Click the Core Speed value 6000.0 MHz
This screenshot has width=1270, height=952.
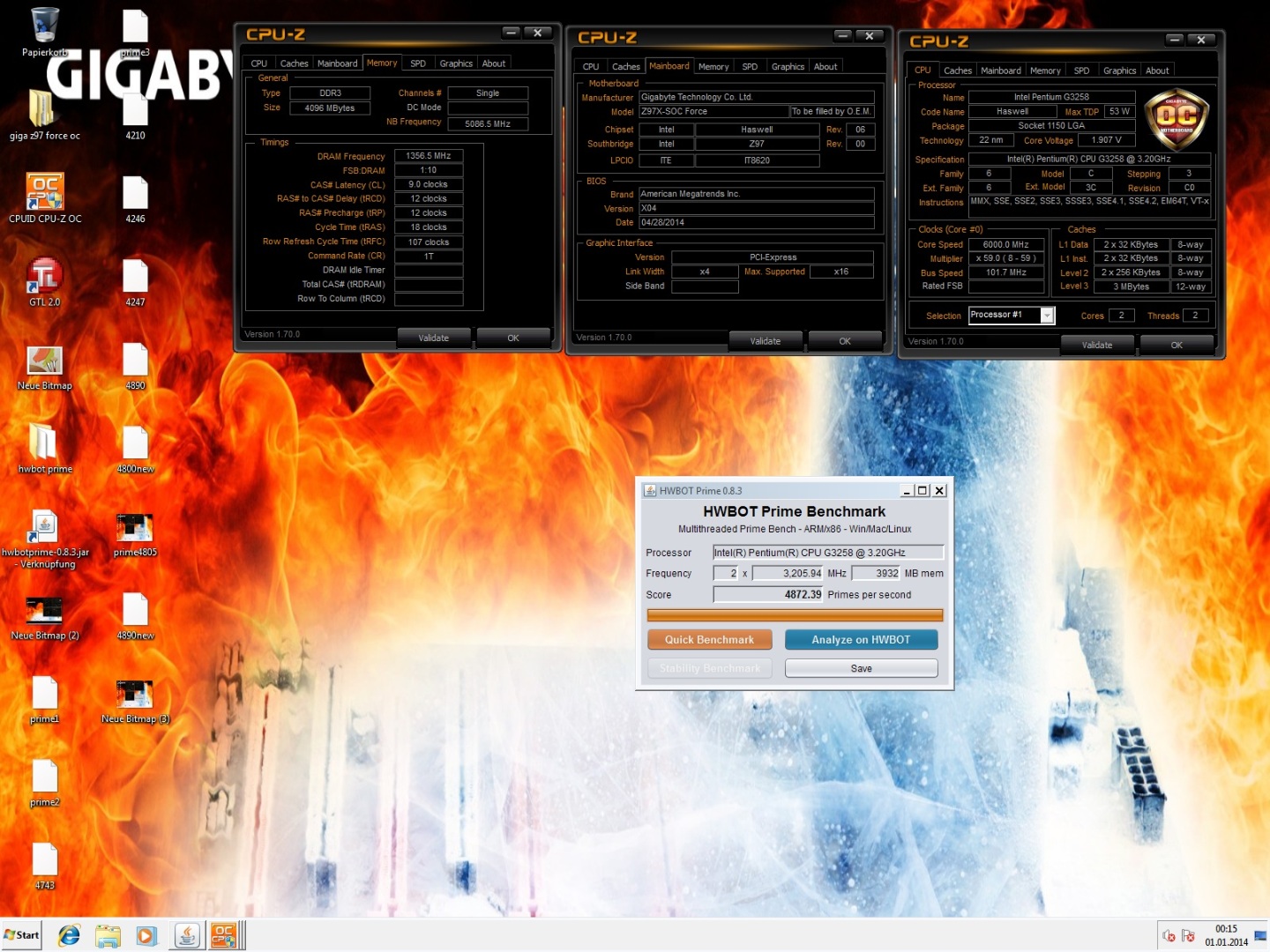pyautogui.click(x=1006, y=245)
